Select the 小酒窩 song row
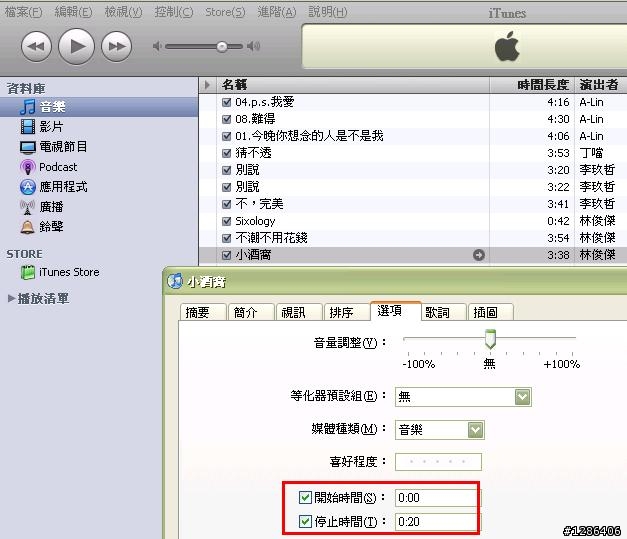This screenshot has width=627, height=539. point(413,255)
